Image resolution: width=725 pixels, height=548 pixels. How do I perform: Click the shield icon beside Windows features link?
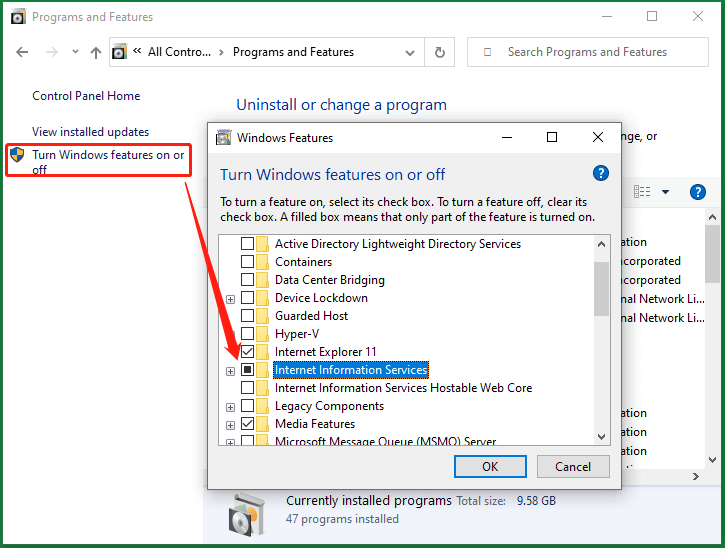[x=17, y=154]
